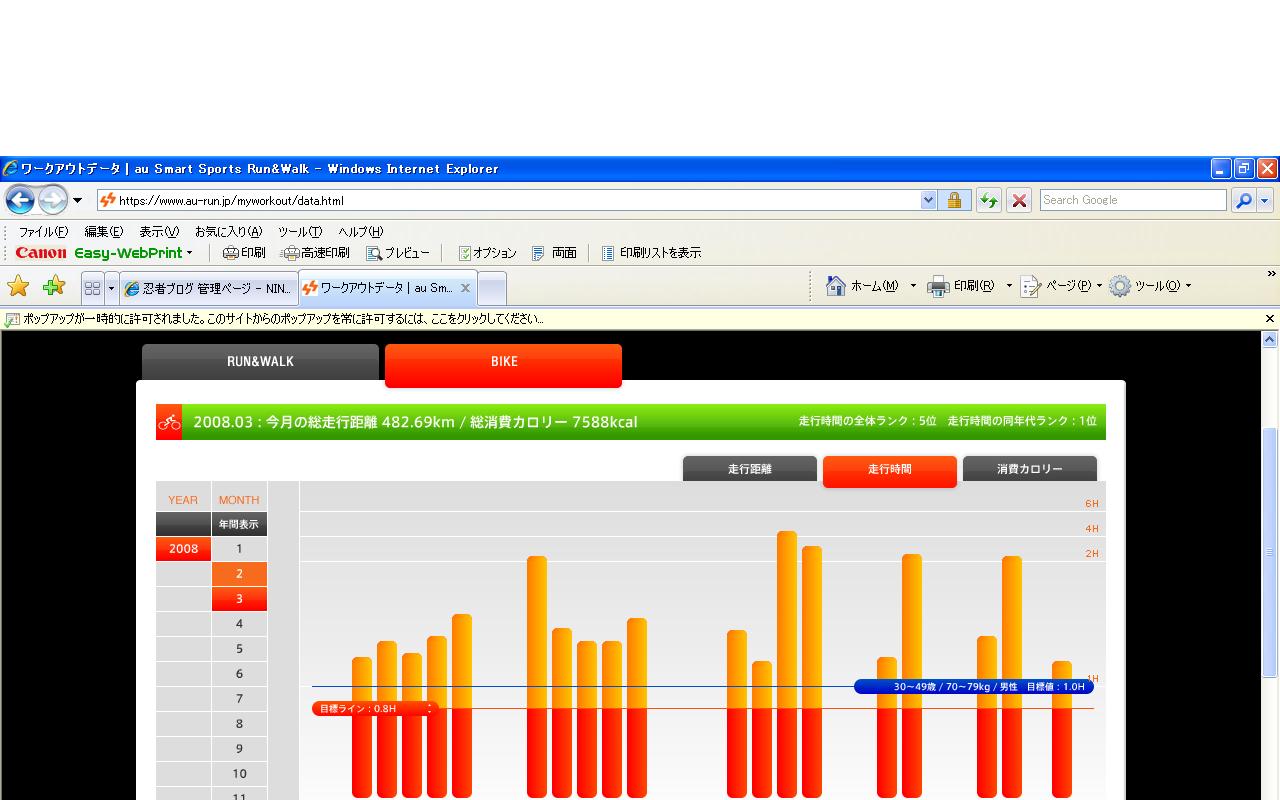The height and width of the screenshot is (800, 1280).
Task: Click the Favorites star icon
Action: pos(18,287)
